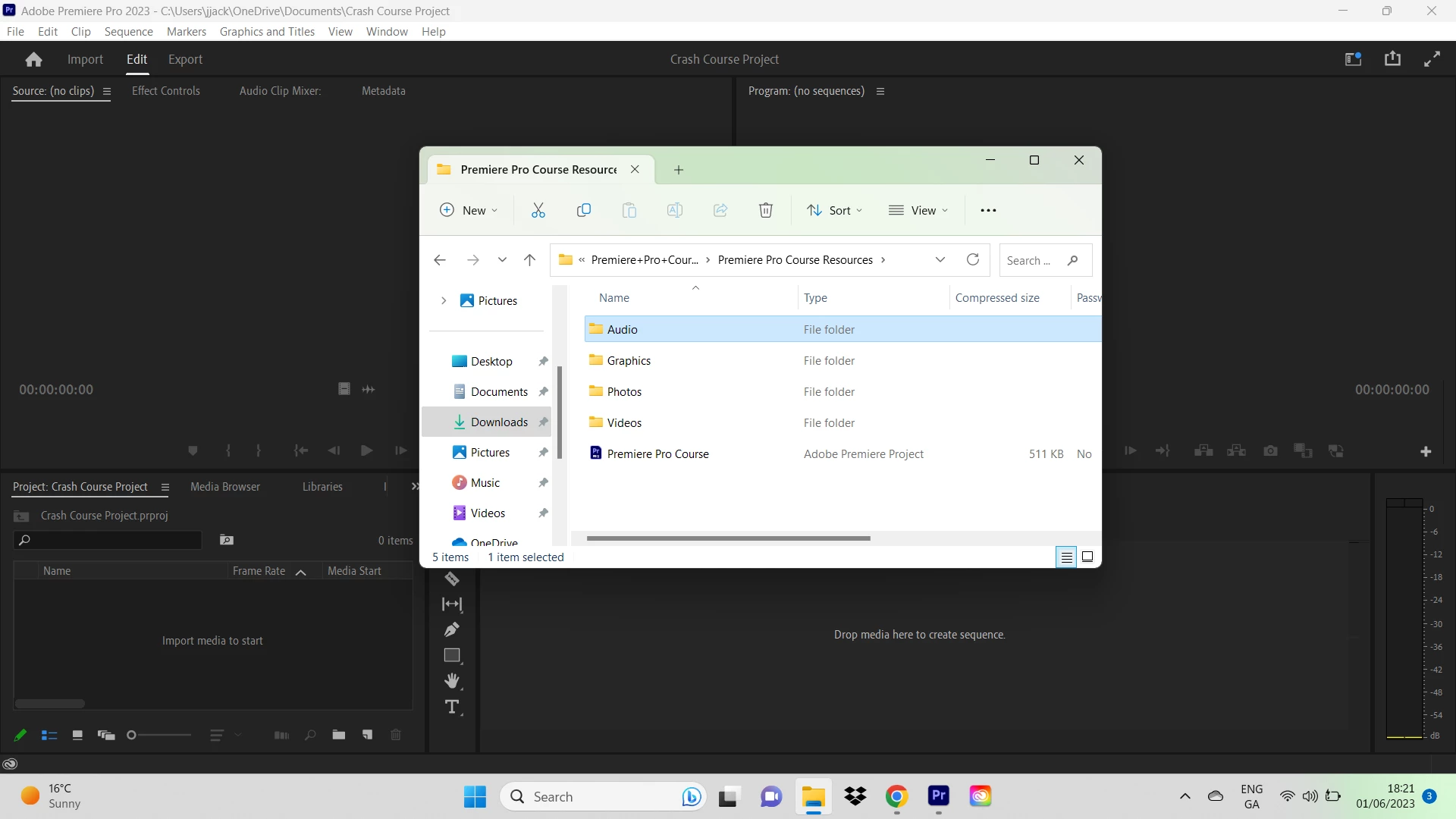This screenshot has height=819, width=1456.
Task: Click the Export Frame camera icon
Action: click(1270, 451)
